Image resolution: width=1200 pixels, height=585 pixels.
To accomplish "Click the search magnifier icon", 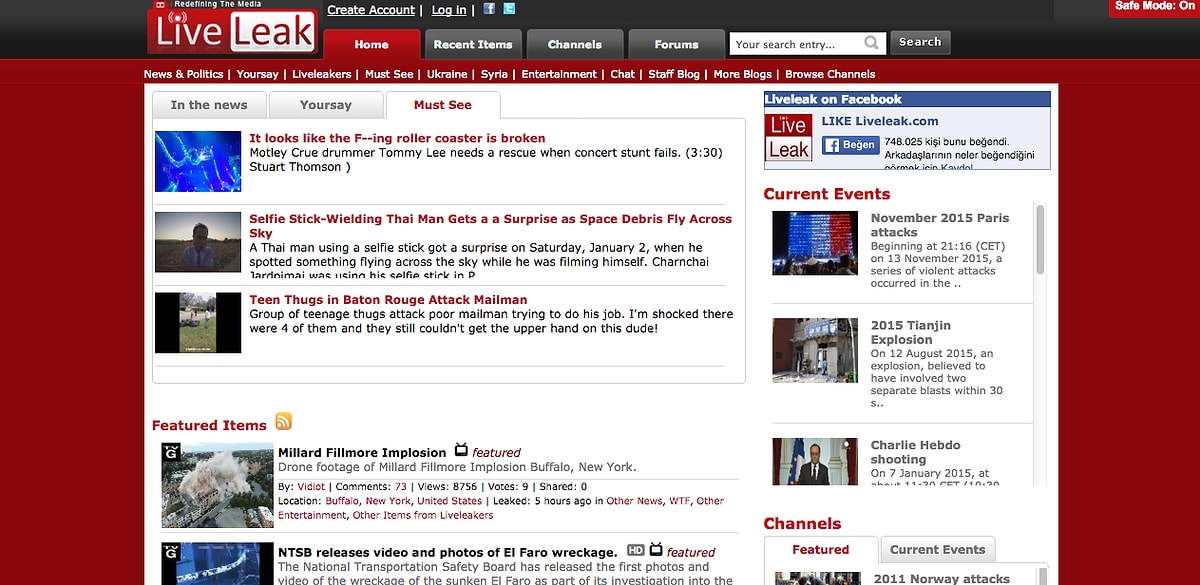I will 872,43.
